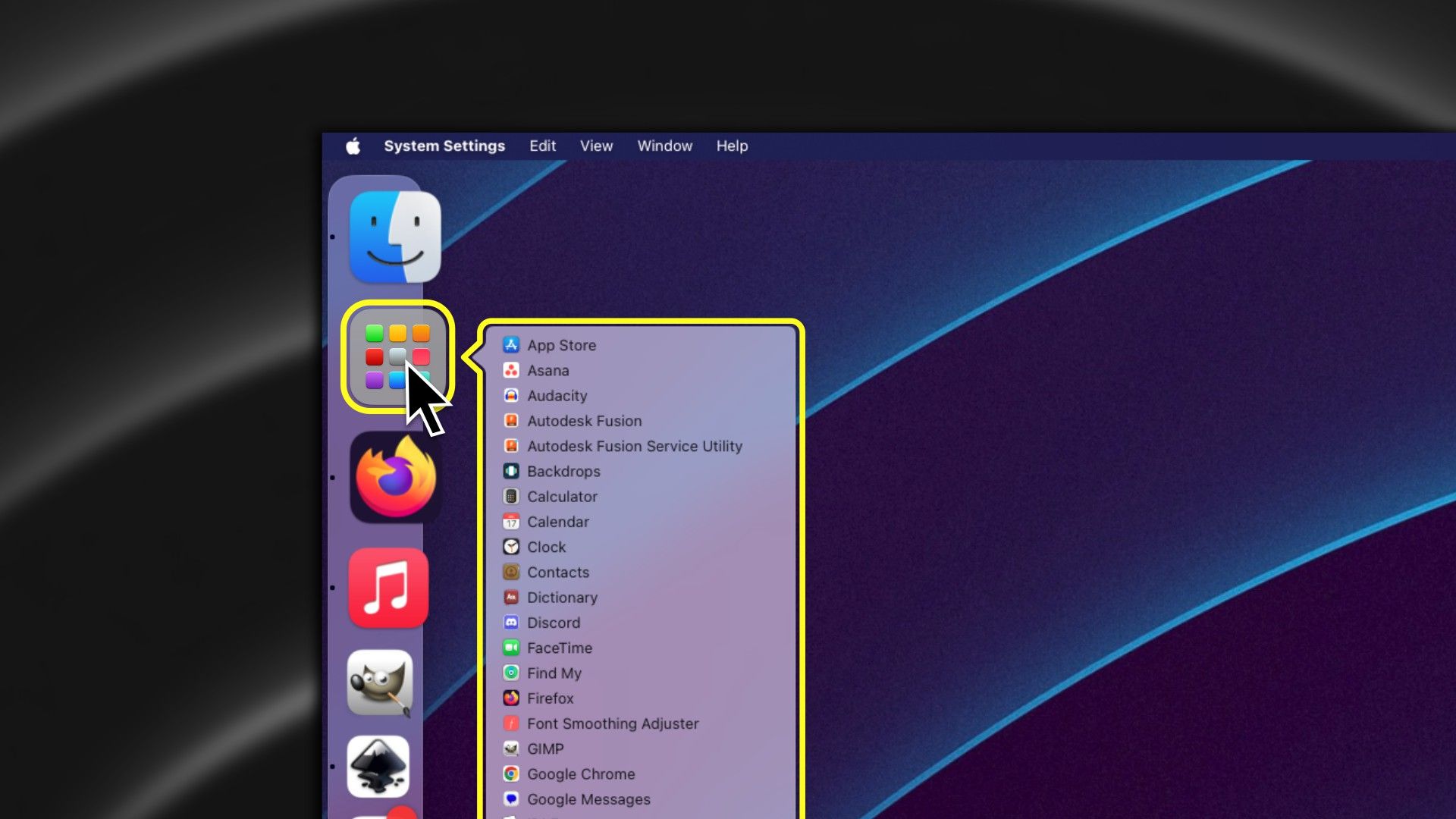Viewport: 1456px width, 819px height.
Task: Launch Google Chrome from list
Action: pos(581,774)
